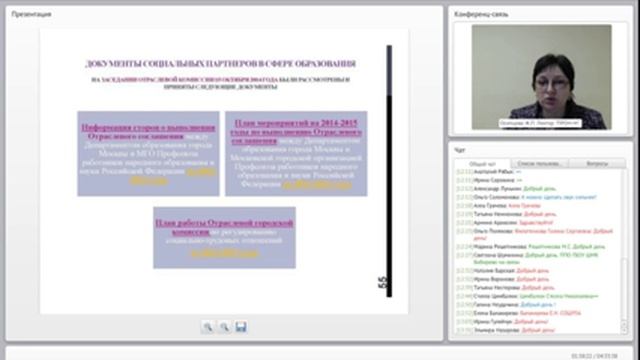640x360 pixels.
Task: Click the playback time counter in the bottom bar
Action: [x=594, y=356]
